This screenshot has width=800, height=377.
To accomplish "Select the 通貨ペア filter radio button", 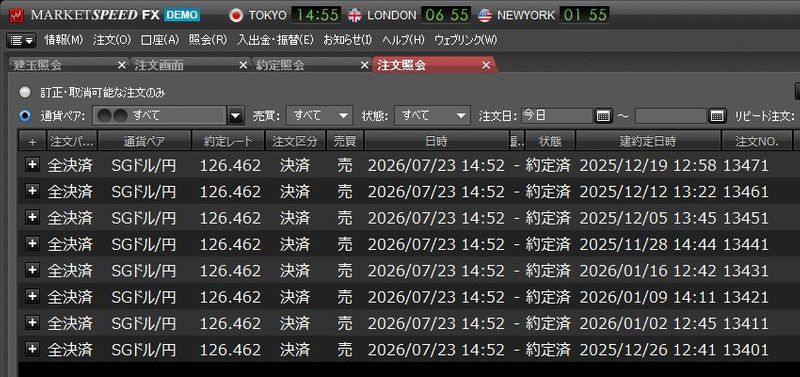I will pyautogui.click(x=24, y=115).
